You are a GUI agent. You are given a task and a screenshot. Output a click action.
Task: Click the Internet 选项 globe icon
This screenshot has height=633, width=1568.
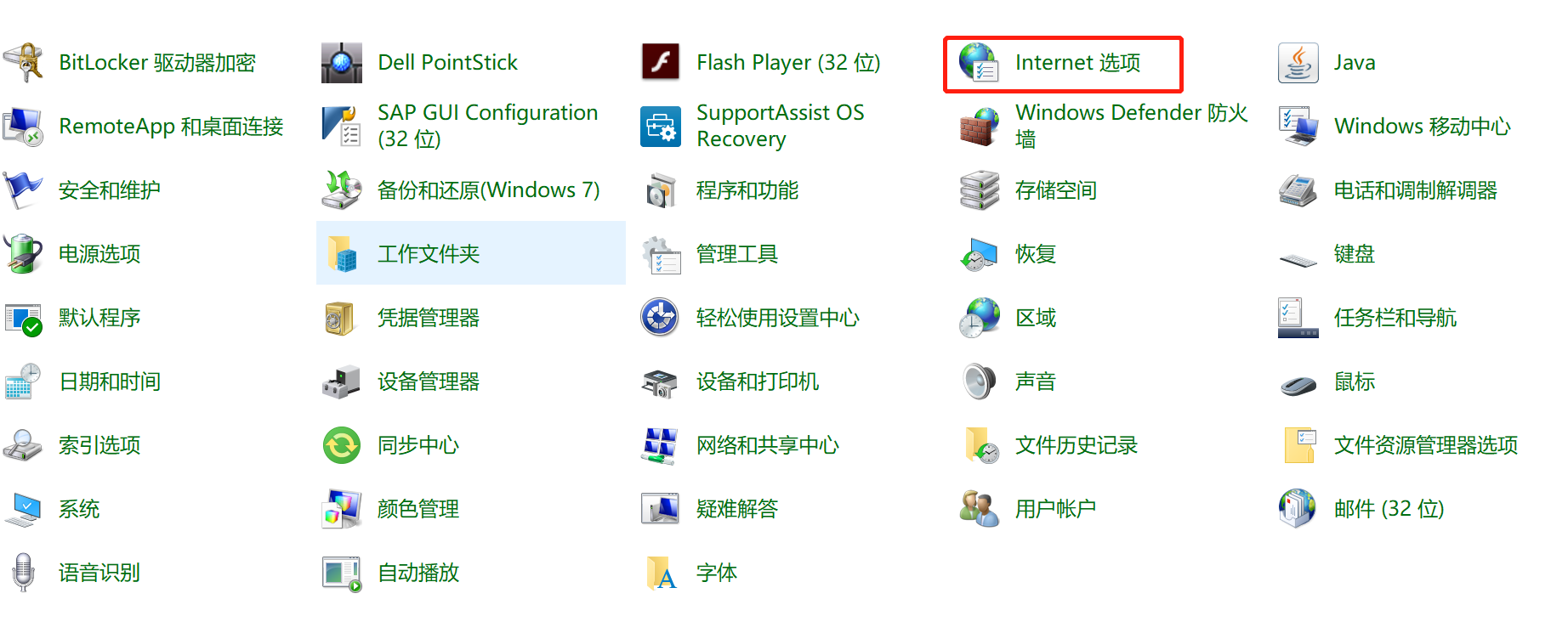pos(979,63)
